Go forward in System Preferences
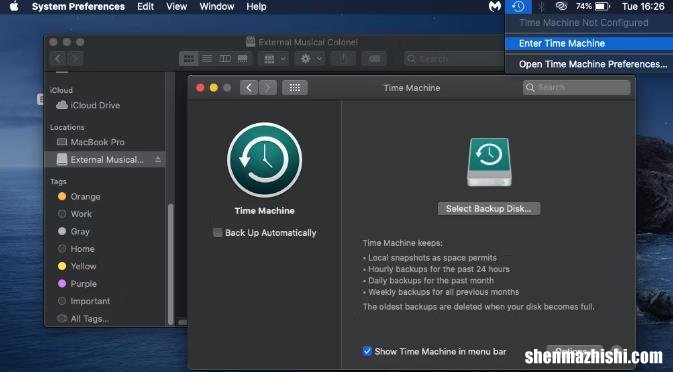Viewport: 673px width, 372px height. pos(267,88)
